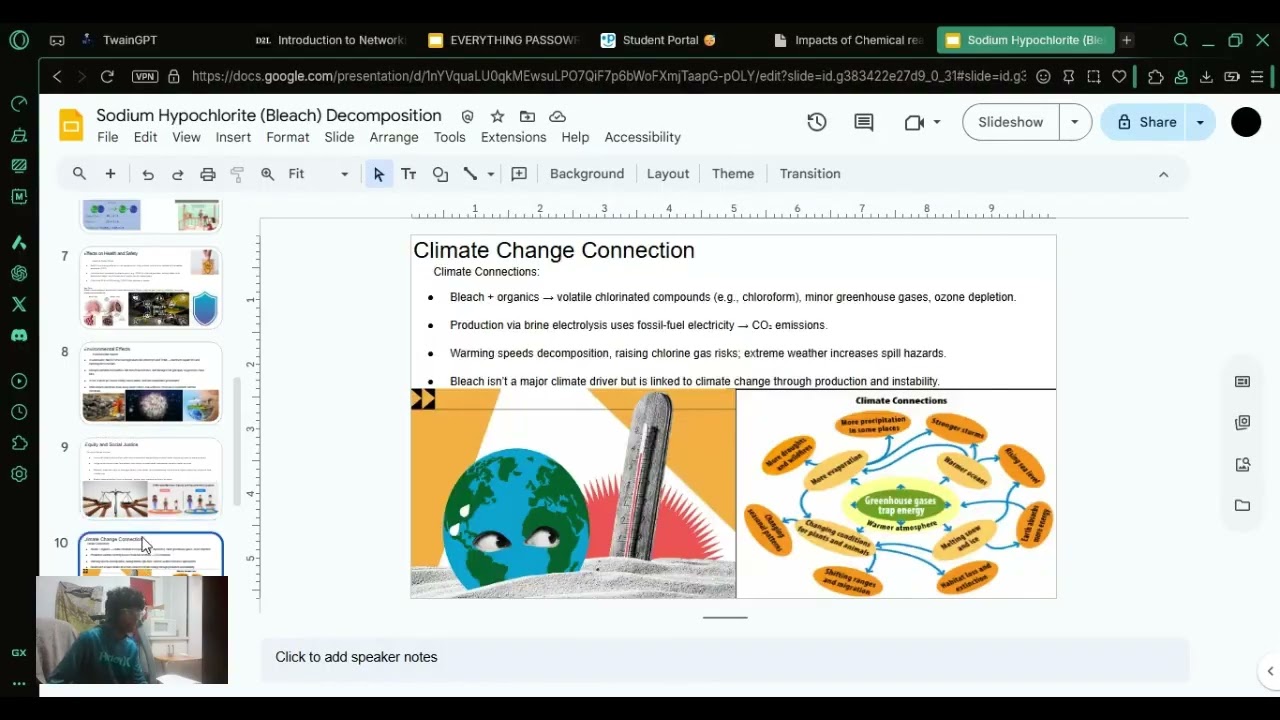Open the Insert menu

click(233, 137)
